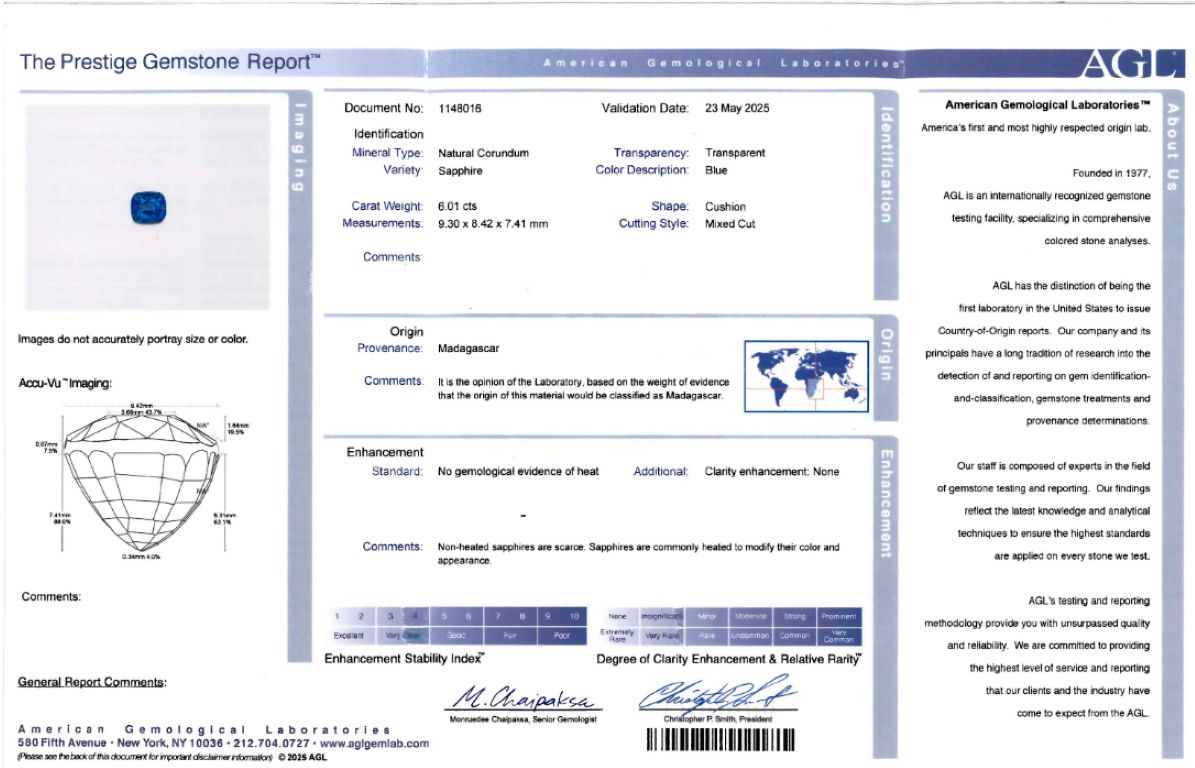Click 'No gemological evidence of heat'
The height and width of the screenshot is (768, 1195).
pos(518,472)
